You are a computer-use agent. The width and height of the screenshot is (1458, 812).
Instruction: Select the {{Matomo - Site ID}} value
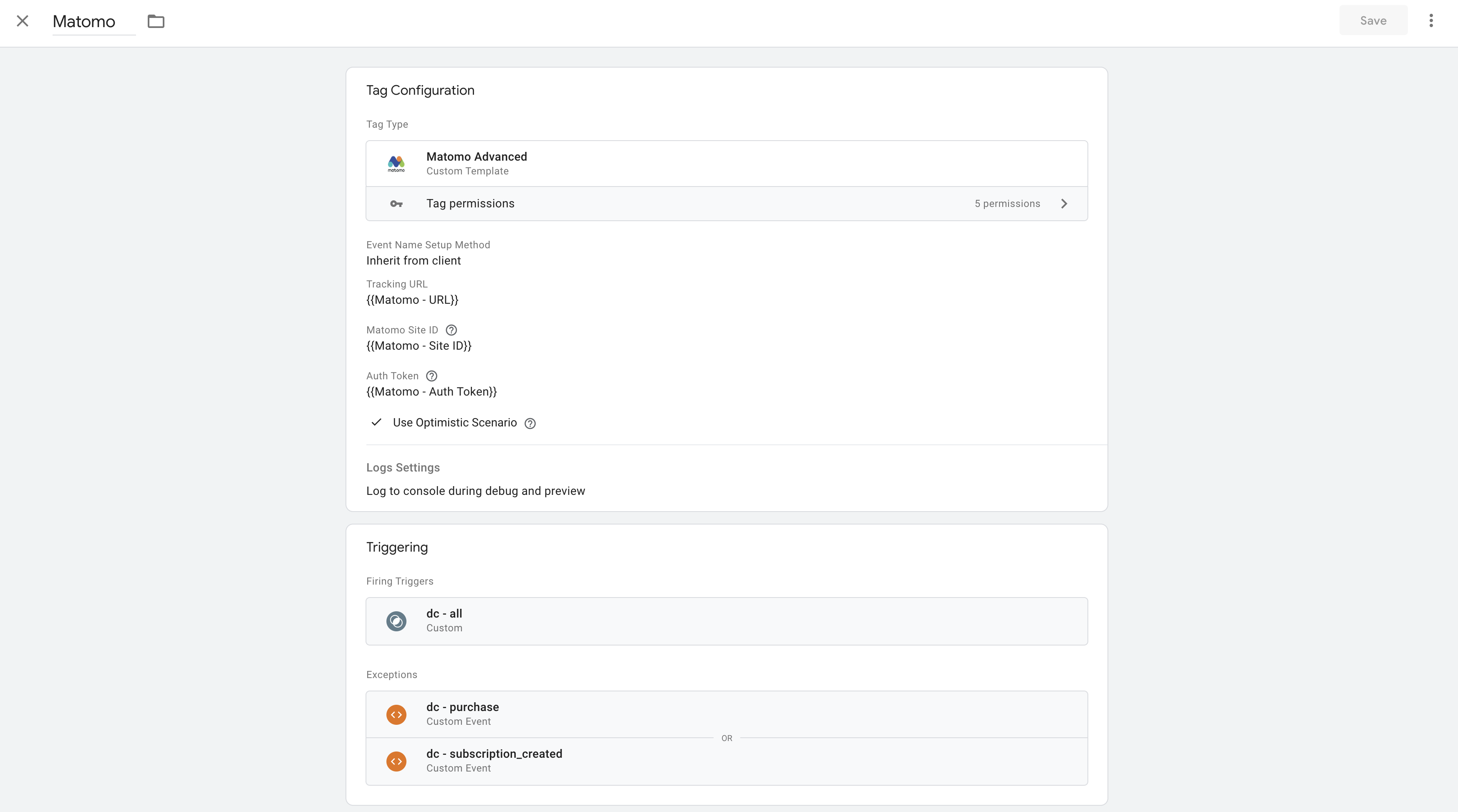[x=419, y=346]
